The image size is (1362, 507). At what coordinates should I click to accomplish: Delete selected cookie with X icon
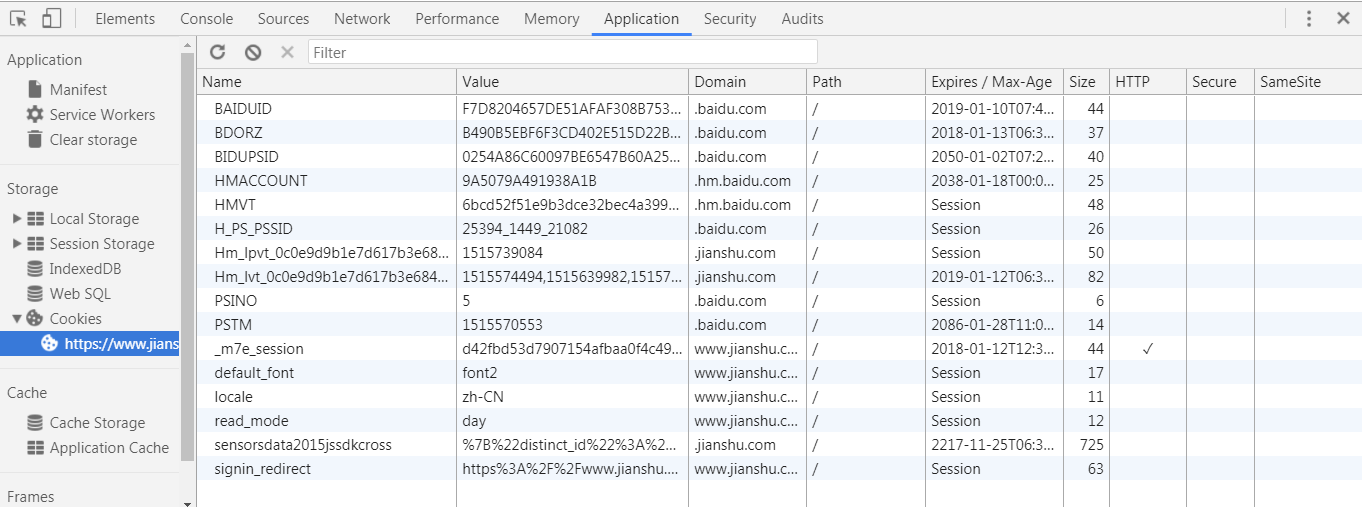287,52
